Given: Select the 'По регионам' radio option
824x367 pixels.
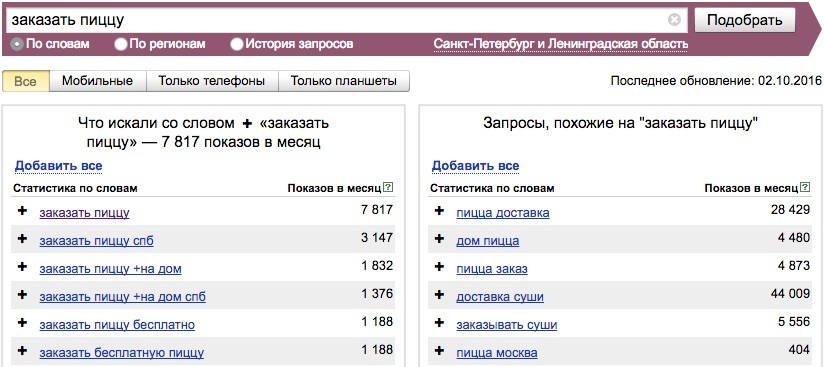Looking at the screenshot, I should (121, 44).
